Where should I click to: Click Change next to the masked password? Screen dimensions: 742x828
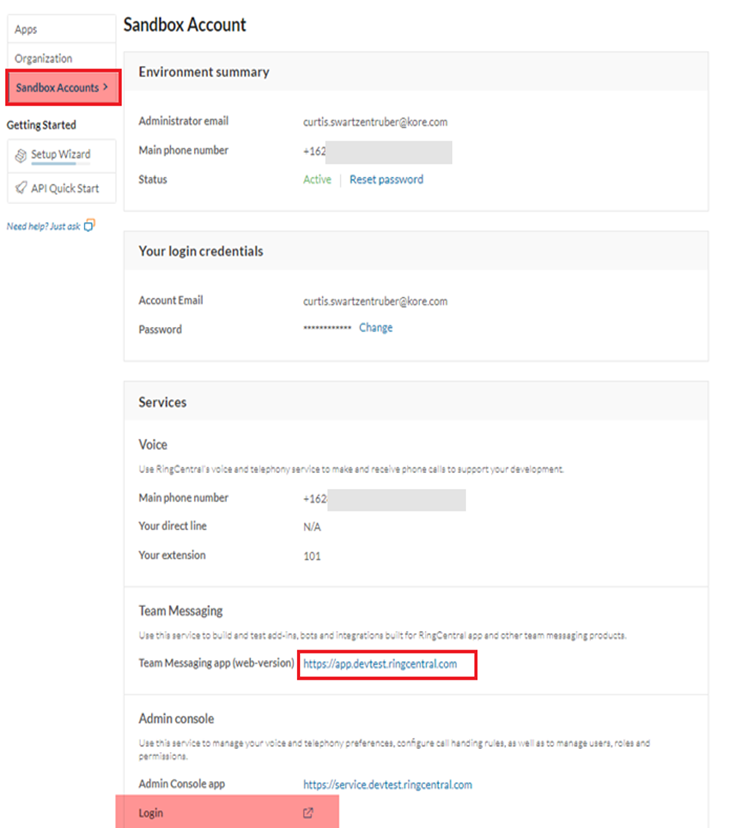(376, 328)
